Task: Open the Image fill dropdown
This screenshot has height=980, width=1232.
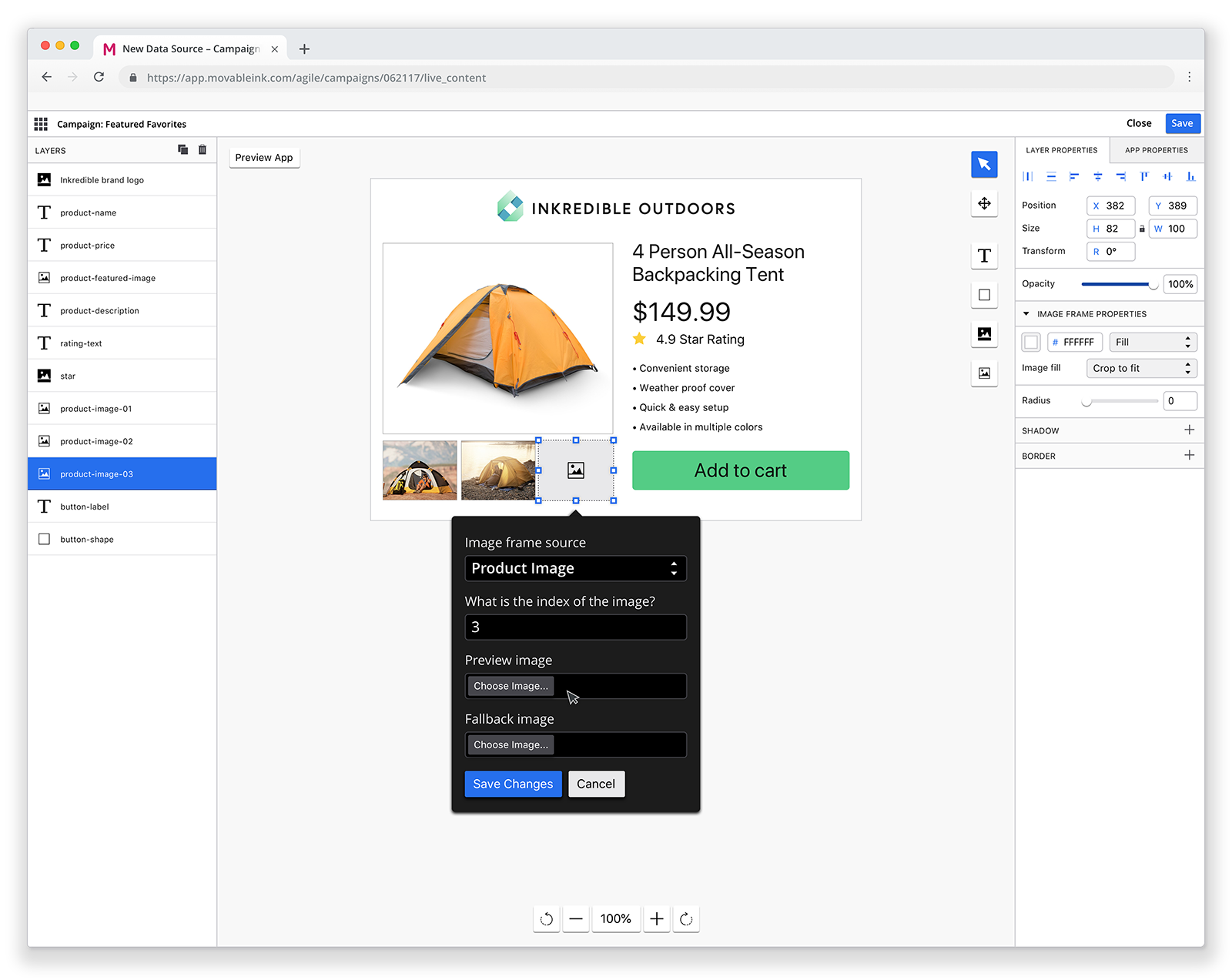Action: tap(1141, 369)
